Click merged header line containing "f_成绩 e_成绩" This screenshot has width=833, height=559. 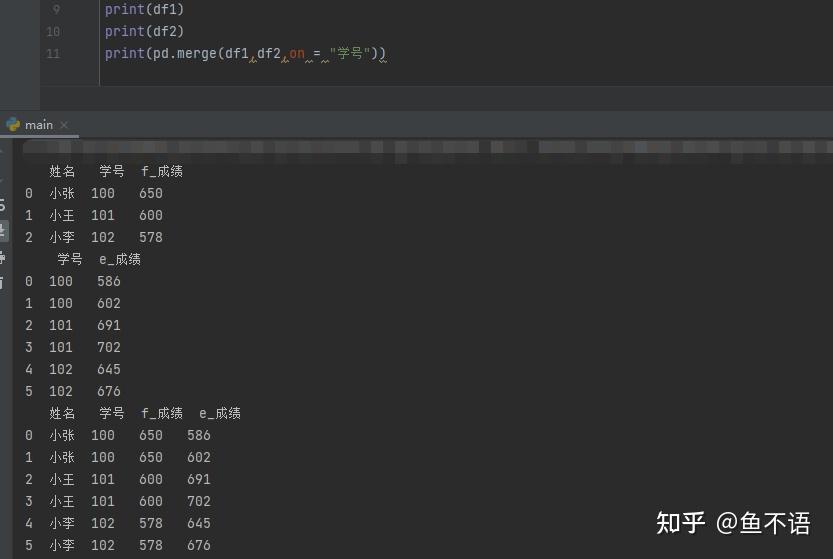pyautogui.click(x=145, y=413)
